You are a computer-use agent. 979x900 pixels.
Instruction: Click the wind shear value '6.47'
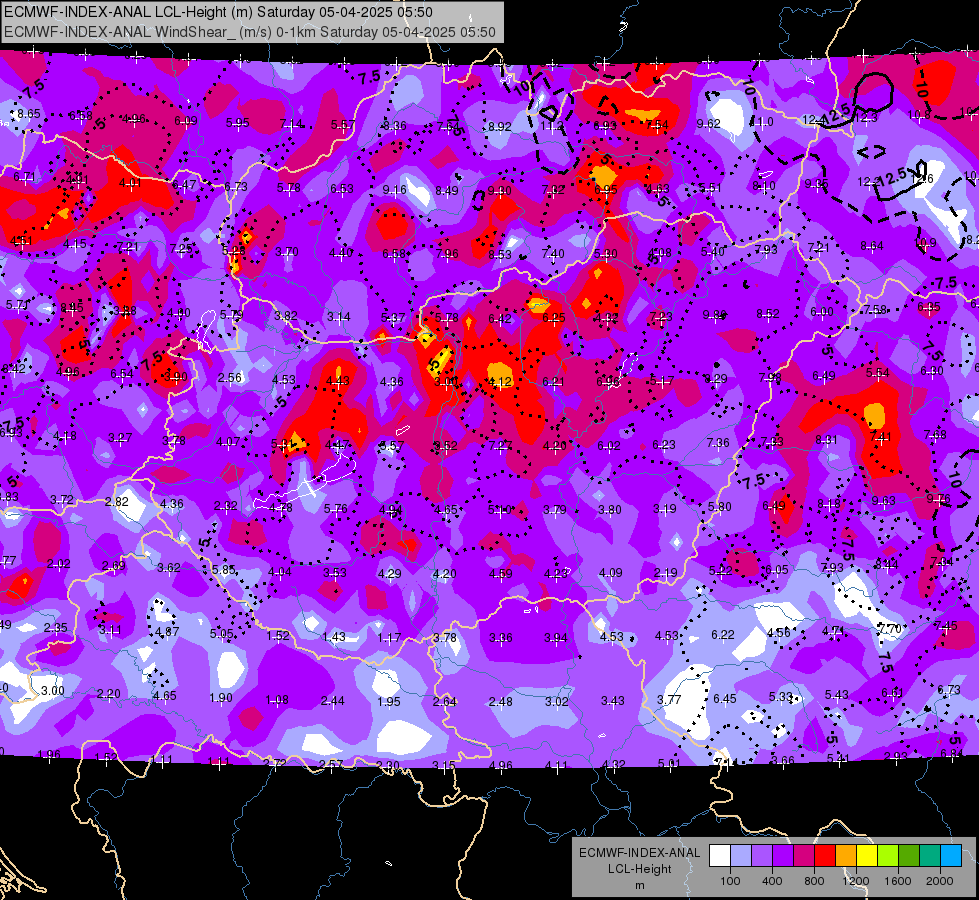(x=184, y=184)
